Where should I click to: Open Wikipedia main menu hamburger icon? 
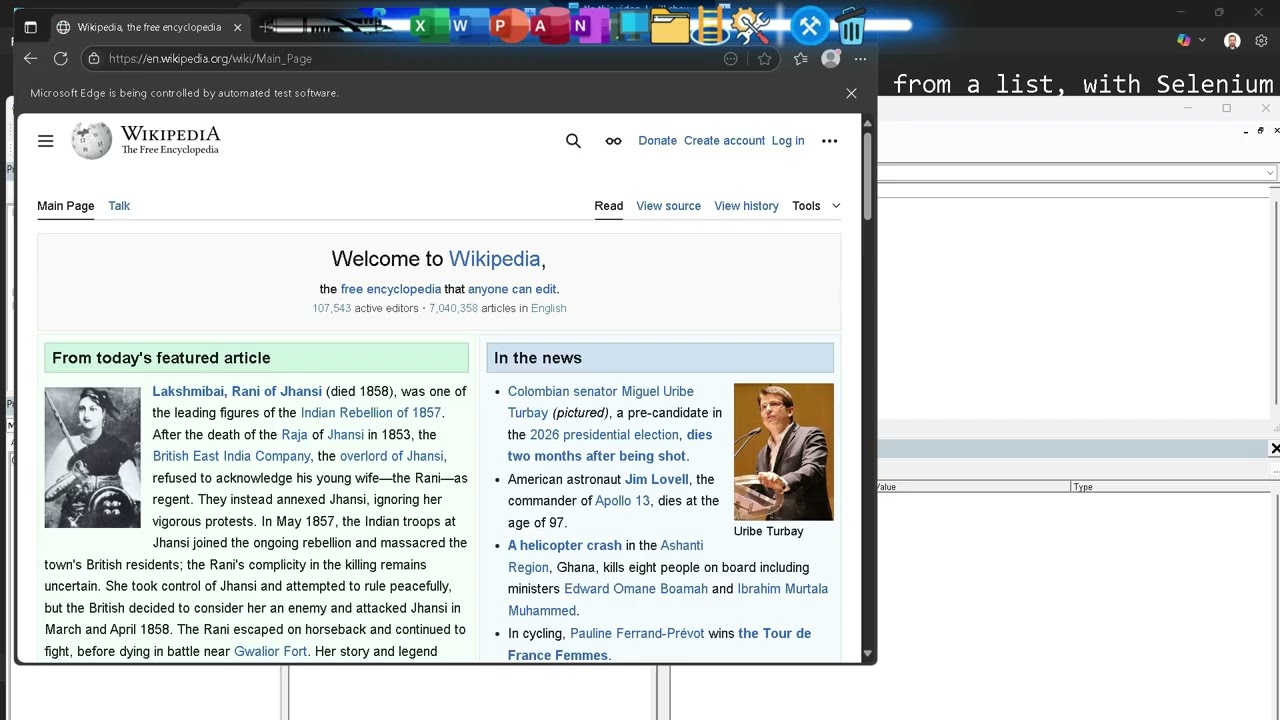(x=45, y=141)
